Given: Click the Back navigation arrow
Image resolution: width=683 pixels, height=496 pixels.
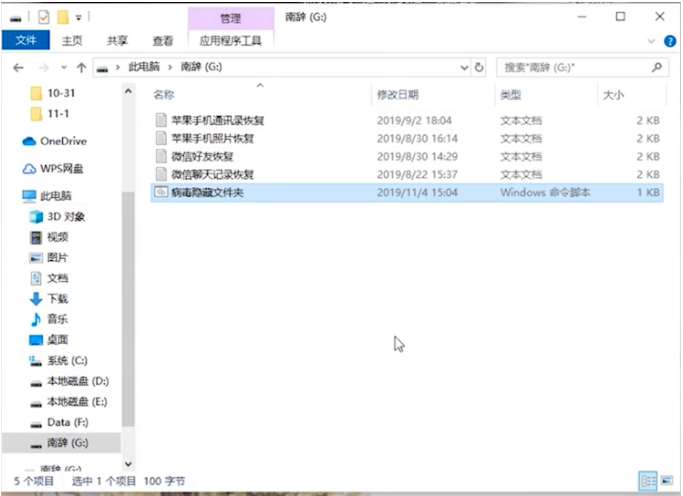Looking at the screenshot, I should [18, 67].
